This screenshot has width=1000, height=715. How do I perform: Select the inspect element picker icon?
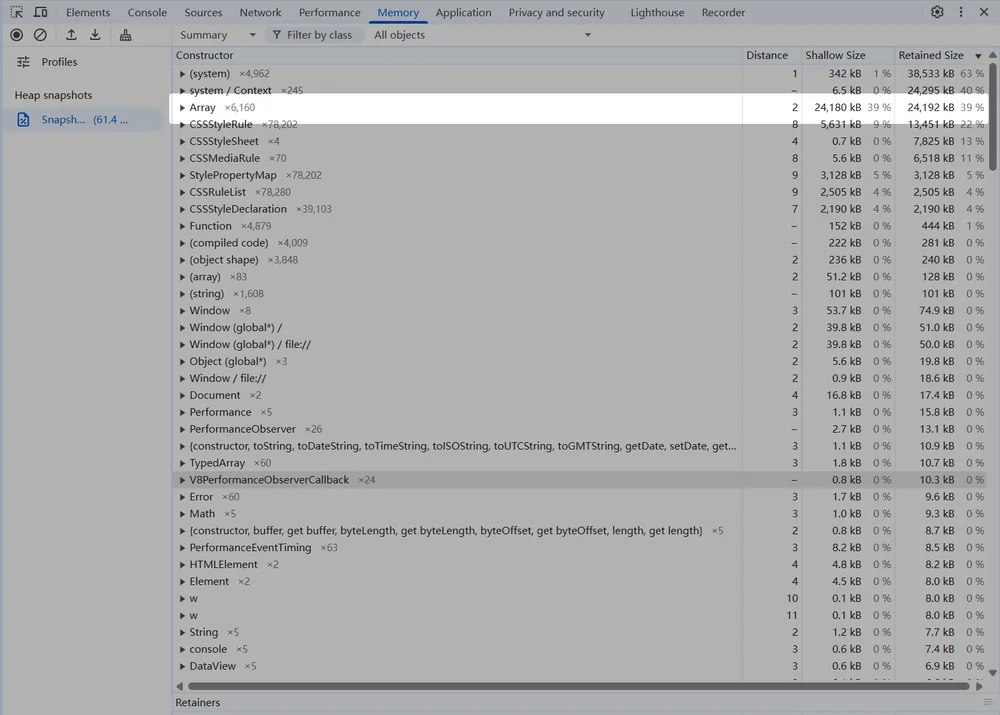(x=17, y=12)
